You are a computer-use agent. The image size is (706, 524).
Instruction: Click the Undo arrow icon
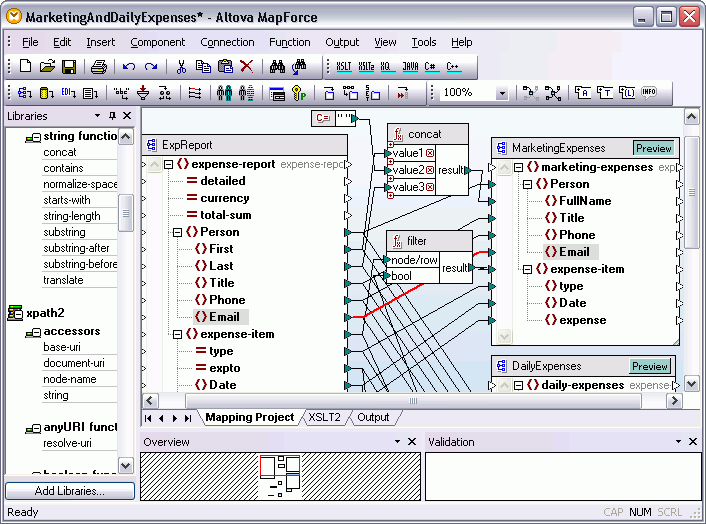[129, 67]
